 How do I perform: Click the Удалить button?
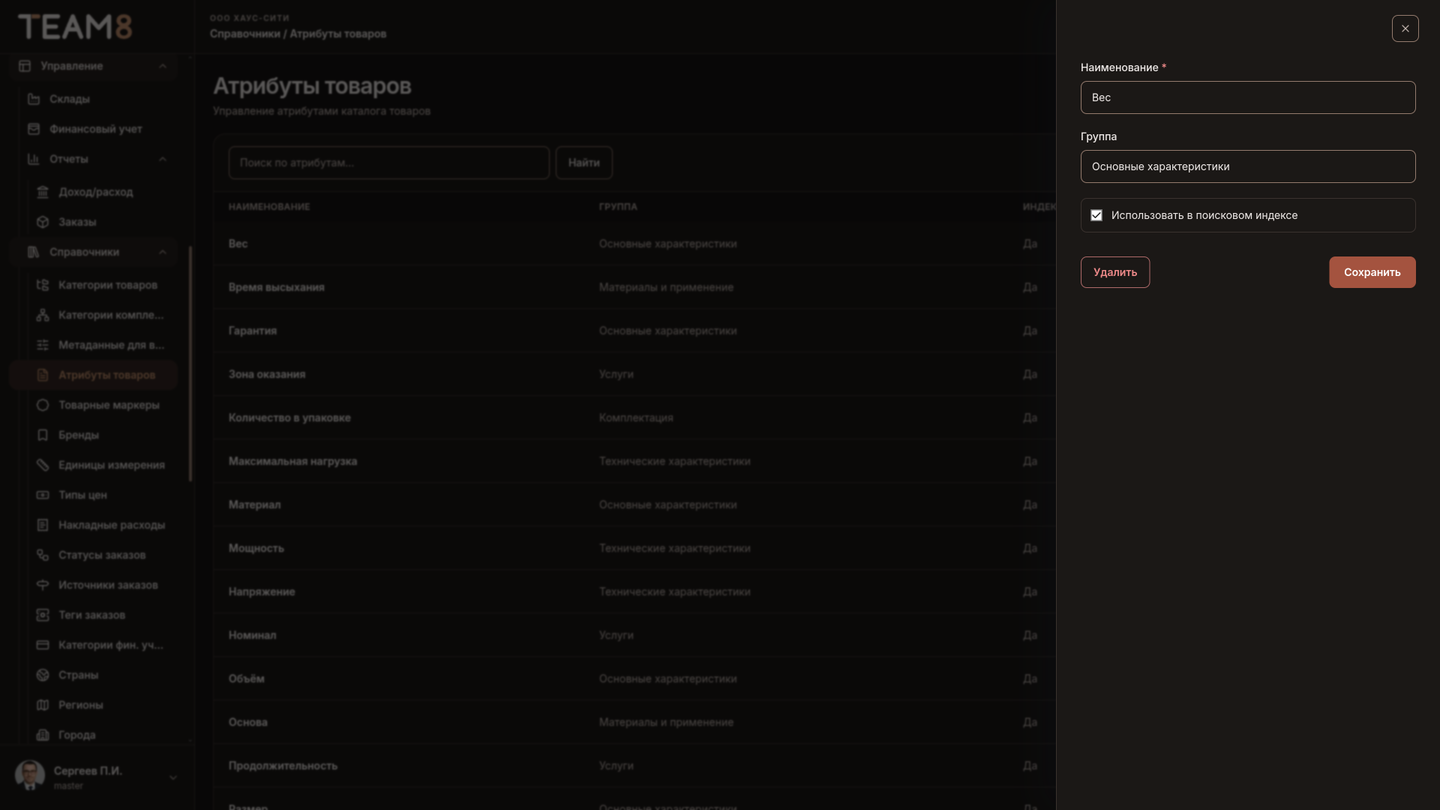(1115, 272)
